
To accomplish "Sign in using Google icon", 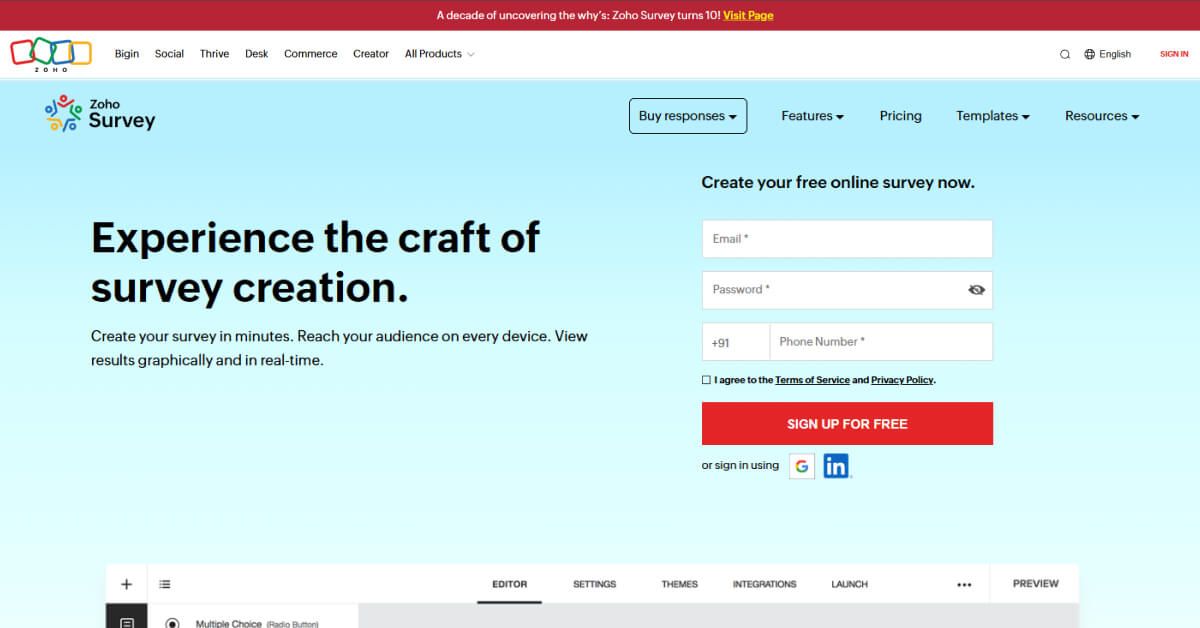I will pyautogui.click(x=802, y=466).
